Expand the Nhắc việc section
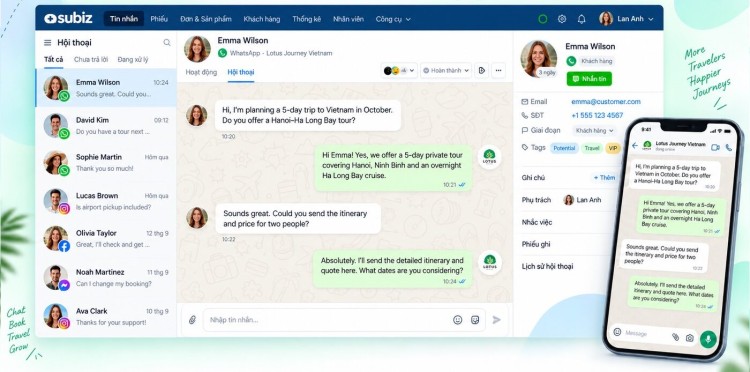Screen dimensions: 750x372 coord(537,222)
